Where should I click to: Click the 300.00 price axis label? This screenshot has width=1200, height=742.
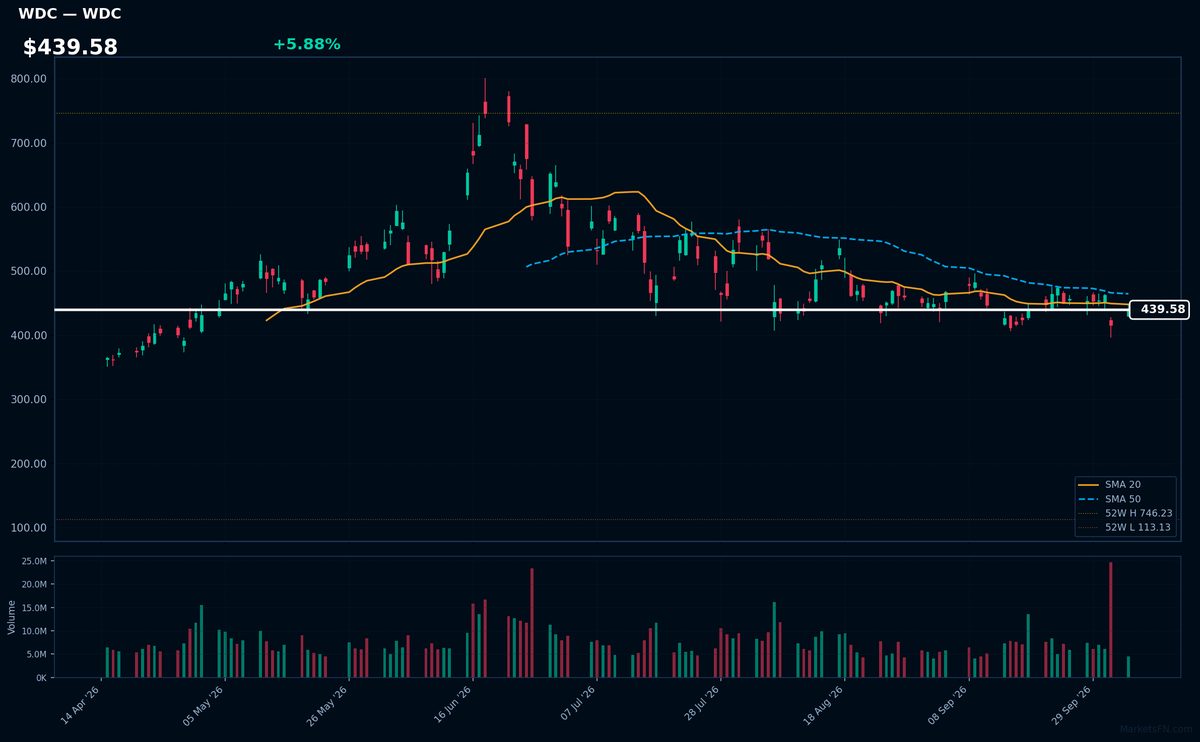[29, 399]
